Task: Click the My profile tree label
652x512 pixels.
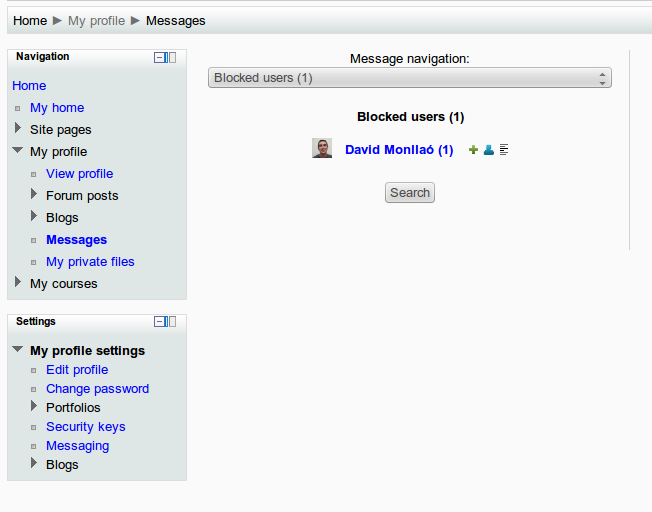Action: (x=58, y=152)
